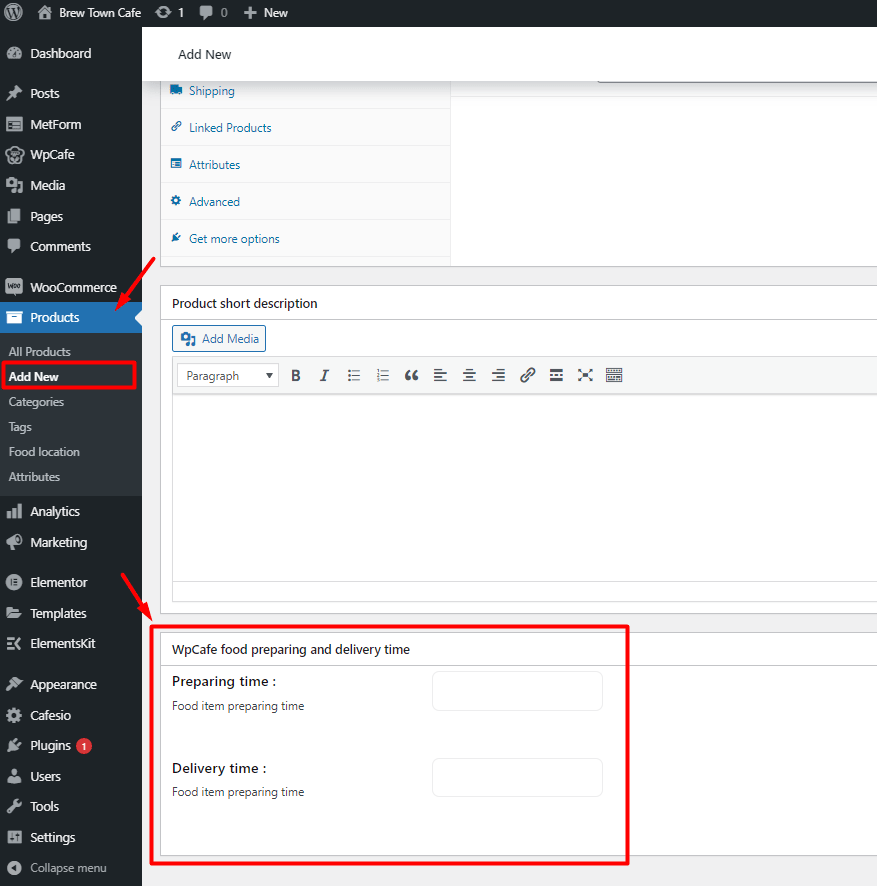Open Plugins menu
Viewport: 877px width, 886px height.
(71, 746)
